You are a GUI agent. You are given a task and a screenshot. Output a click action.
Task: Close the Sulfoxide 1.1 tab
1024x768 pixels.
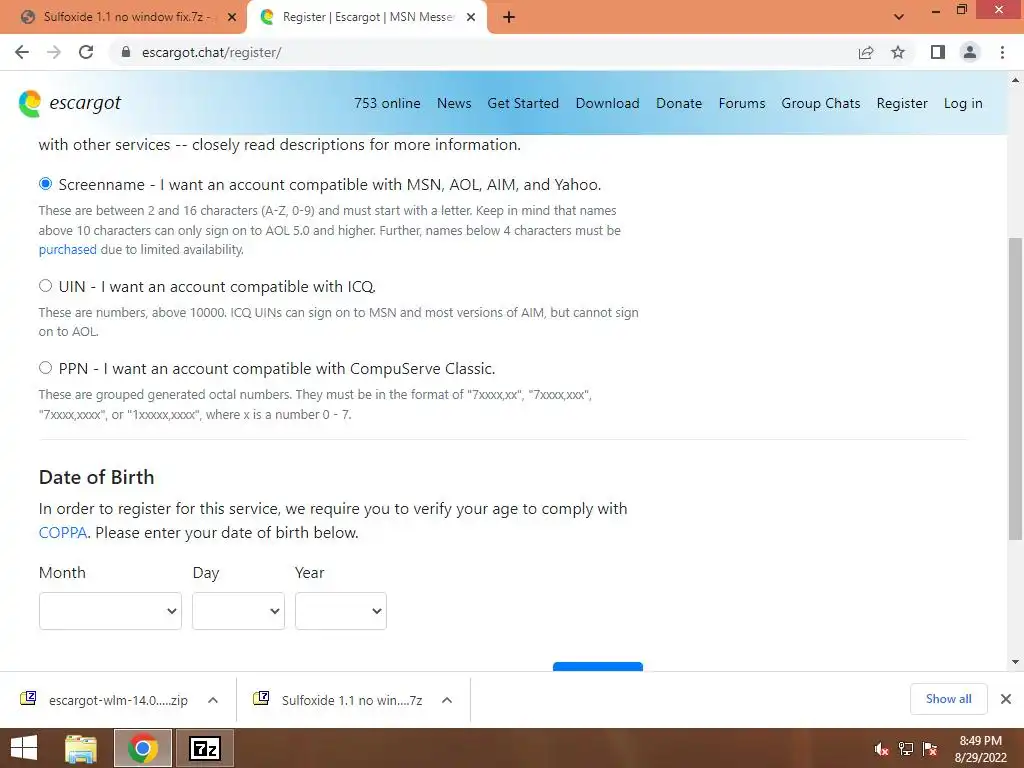click(232, 18)
